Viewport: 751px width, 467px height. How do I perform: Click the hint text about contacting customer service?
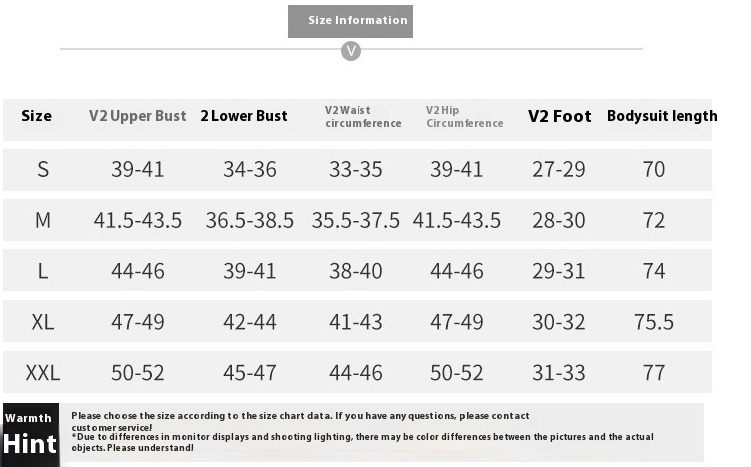[x=300, y=421]
